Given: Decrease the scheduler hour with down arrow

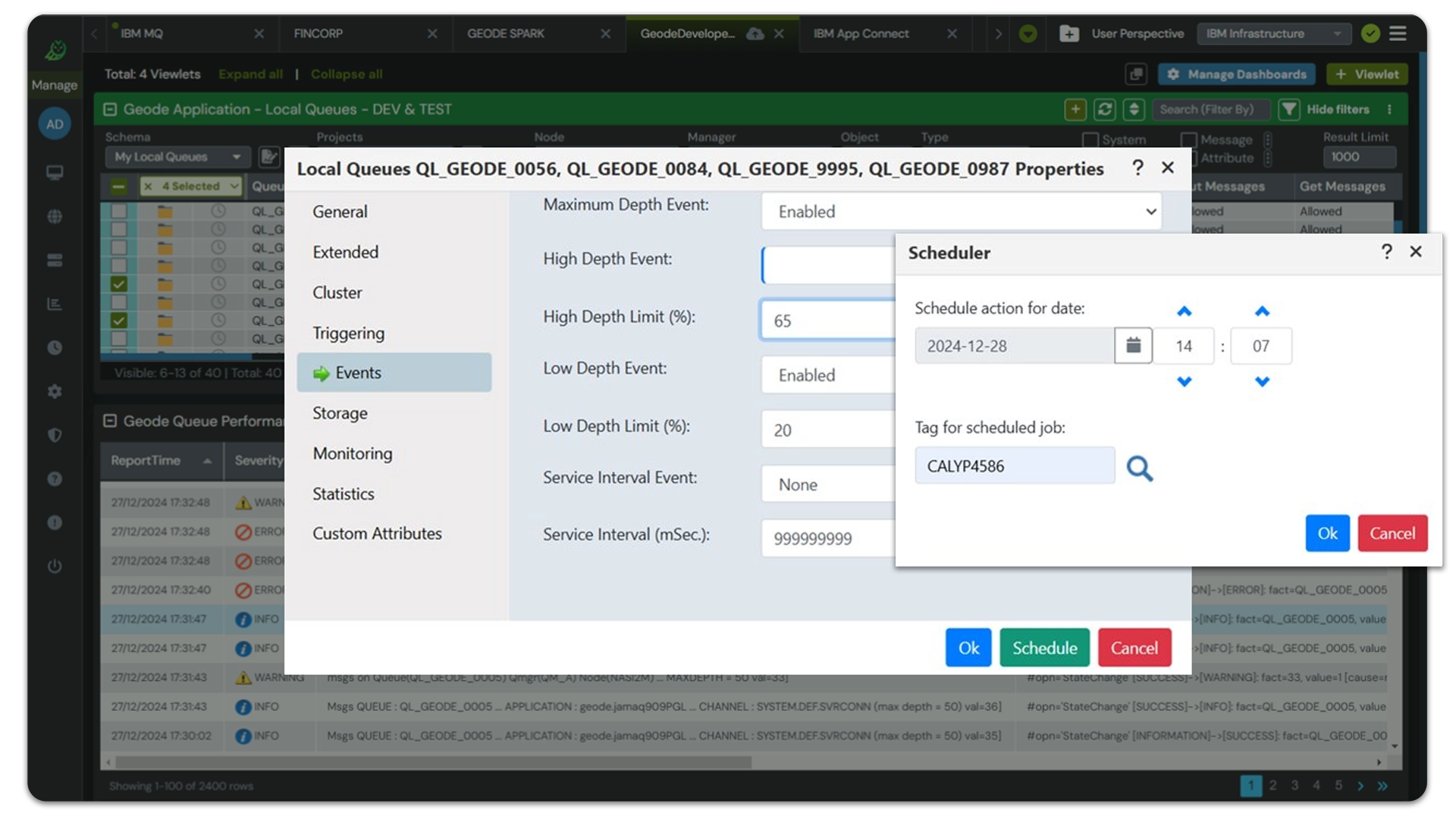Looking at the screenshot, I should (x=1184, y=381).
